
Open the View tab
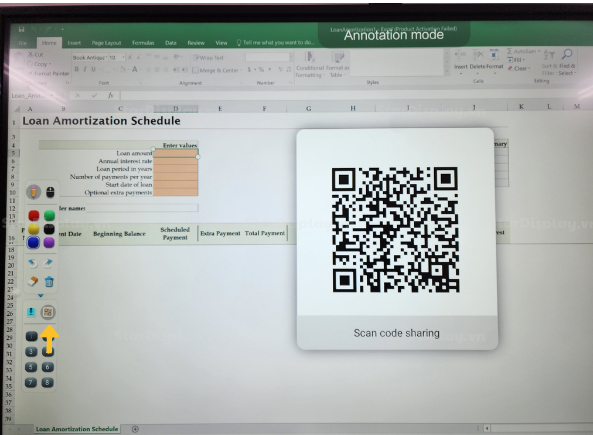[221, 43]
